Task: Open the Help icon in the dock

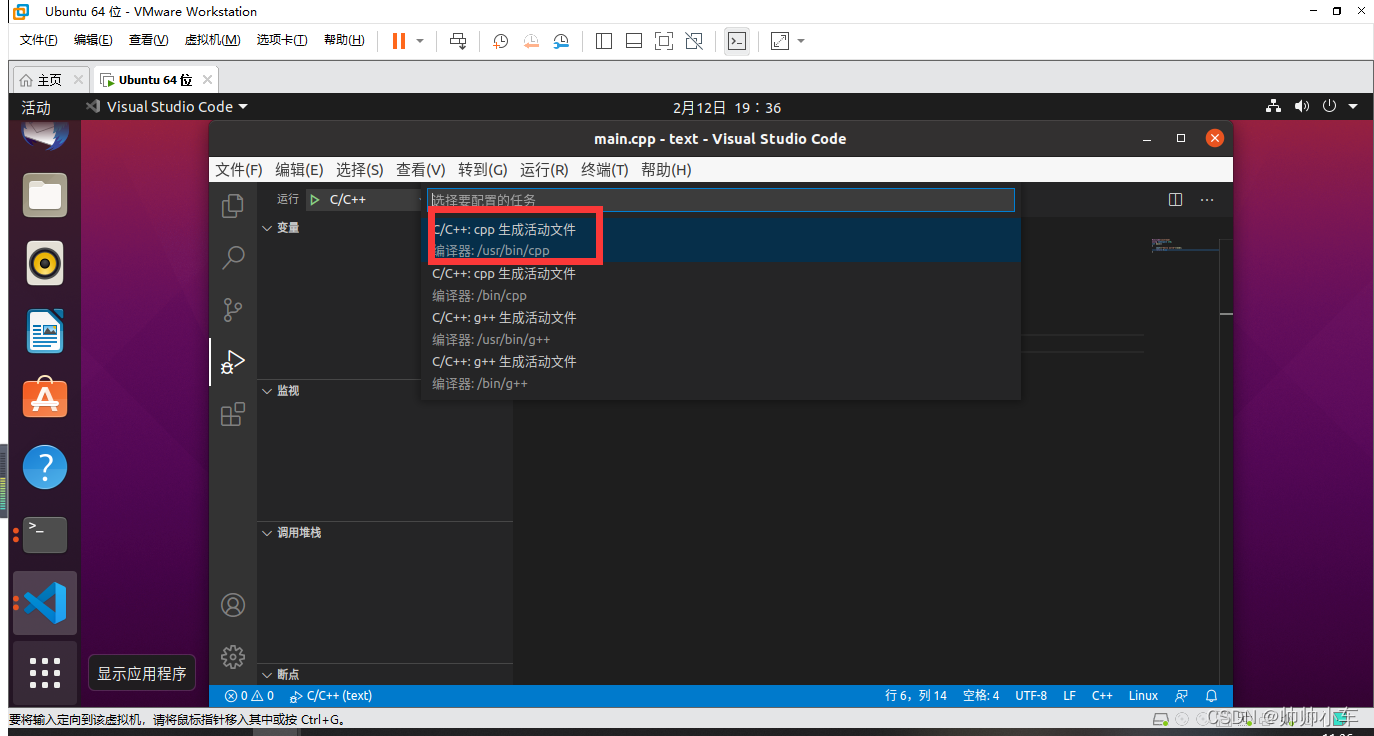Action: (45, 466)
